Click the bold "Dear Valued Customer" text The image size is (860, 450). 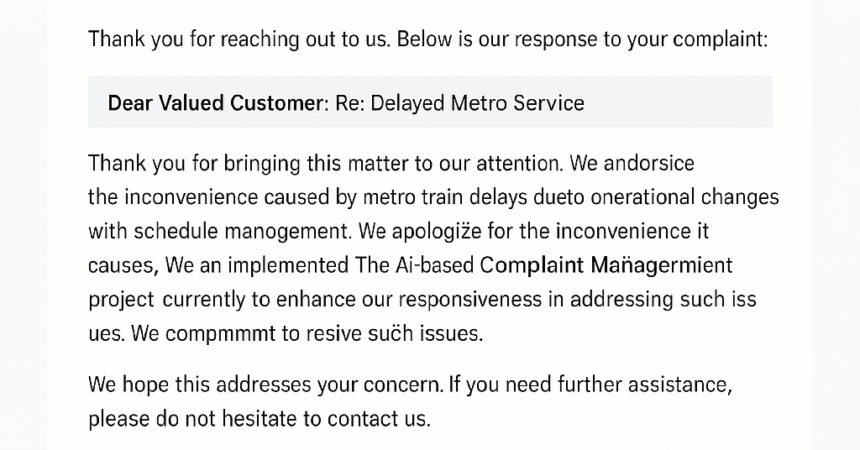pyautogui.click(x=215, y=103)
